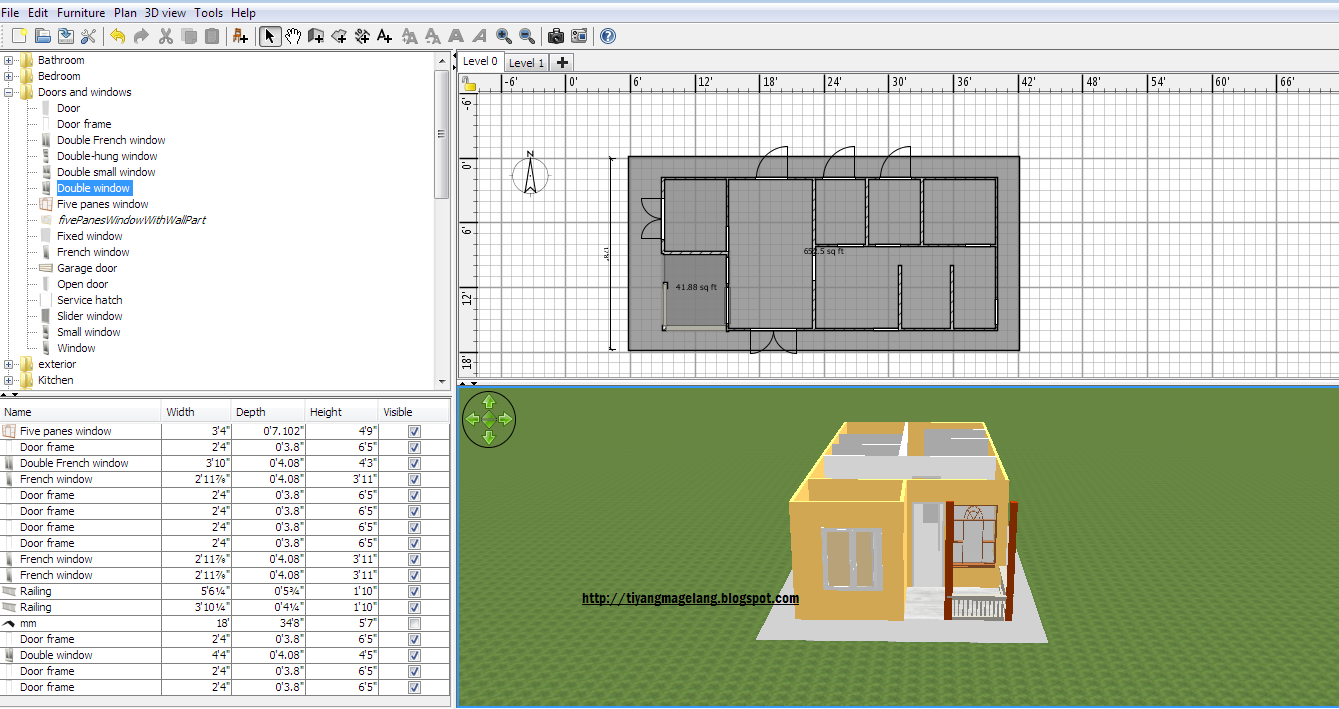Select the Create dimensions tool
This screenshot has height=709, width=1339.
click(362, 36)
